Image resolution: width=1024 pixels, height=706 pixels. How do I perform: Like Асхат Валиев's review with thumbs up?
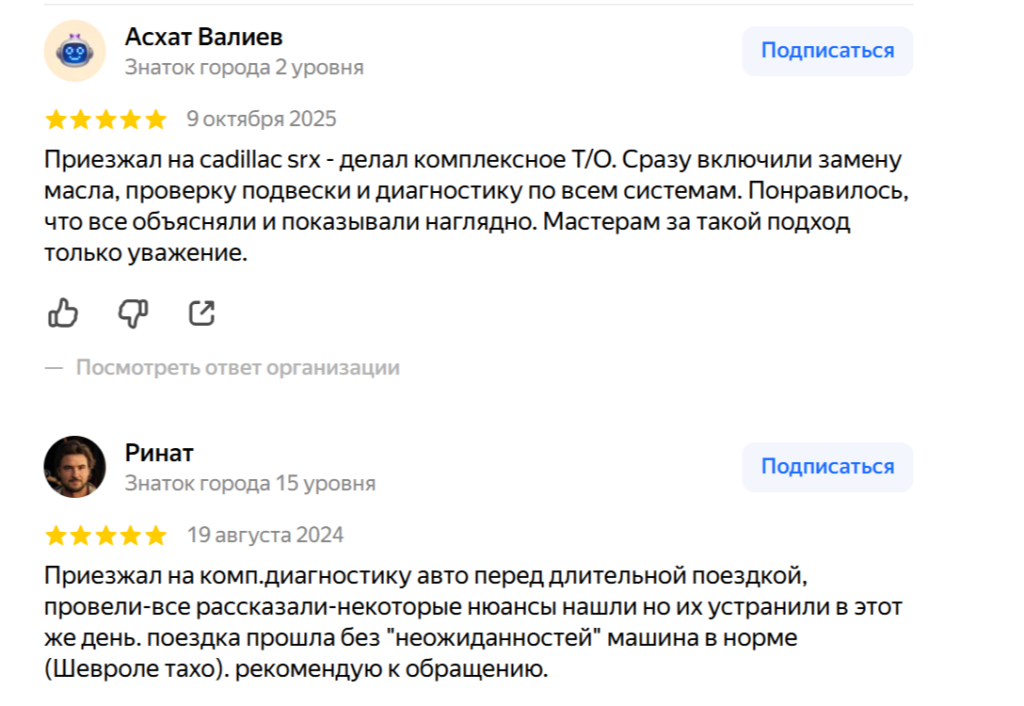click(63, 313)
